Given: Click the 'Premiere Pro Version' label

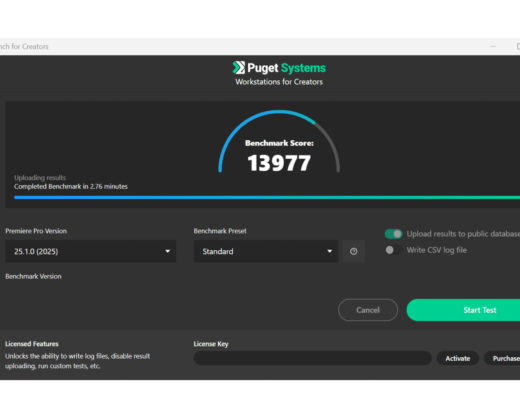Looking at the screenshot, I should tap(36, 231).
